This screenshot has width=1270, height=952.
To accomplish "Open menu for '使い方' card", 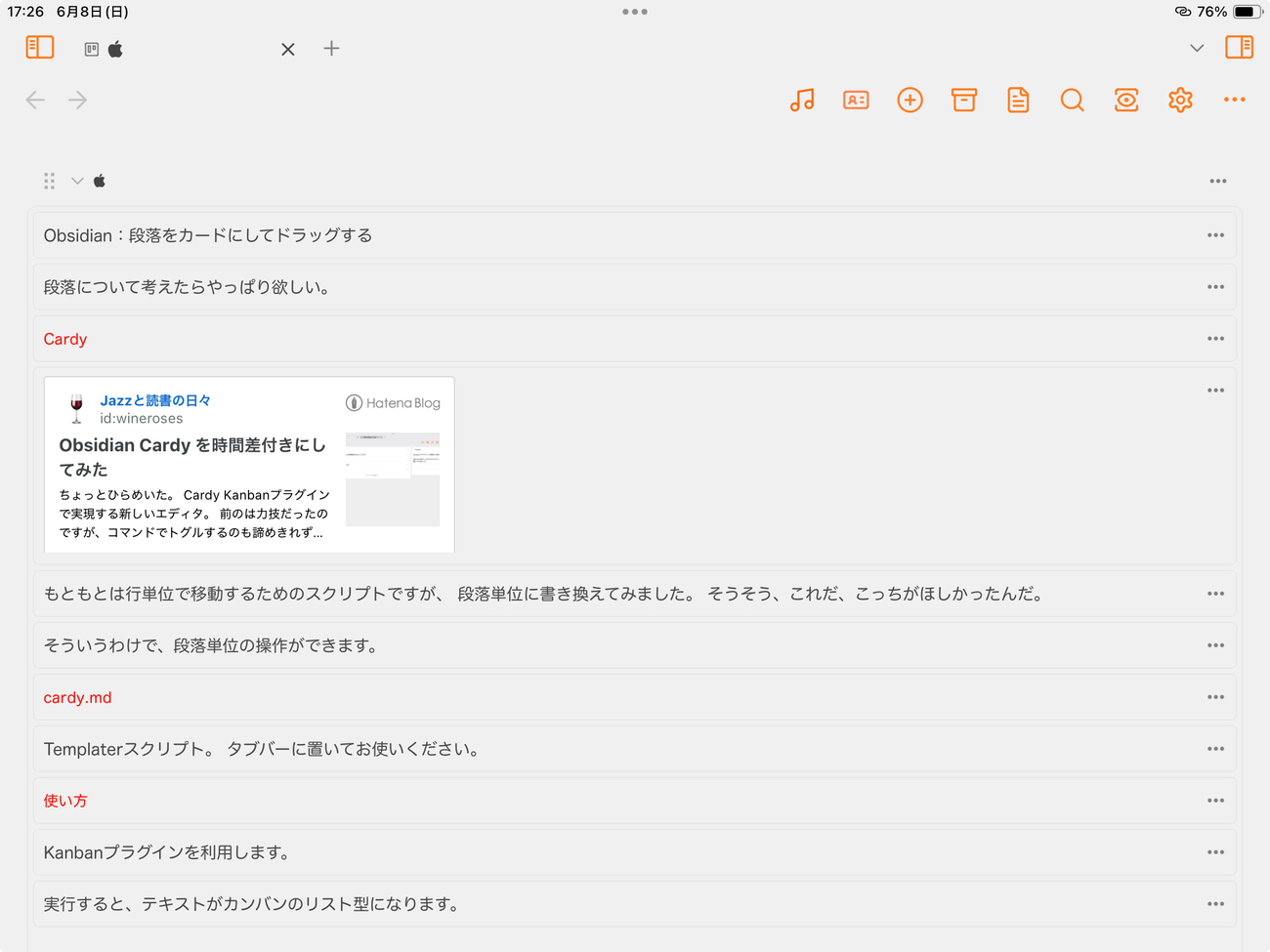I will (1215, 801).
